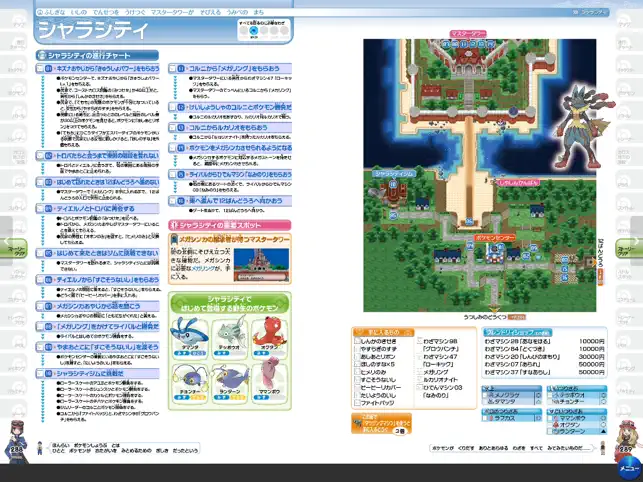Tap the ママンボウ Pokémon card
Viewport: 643px width, 482px height.
coord(269,382)
